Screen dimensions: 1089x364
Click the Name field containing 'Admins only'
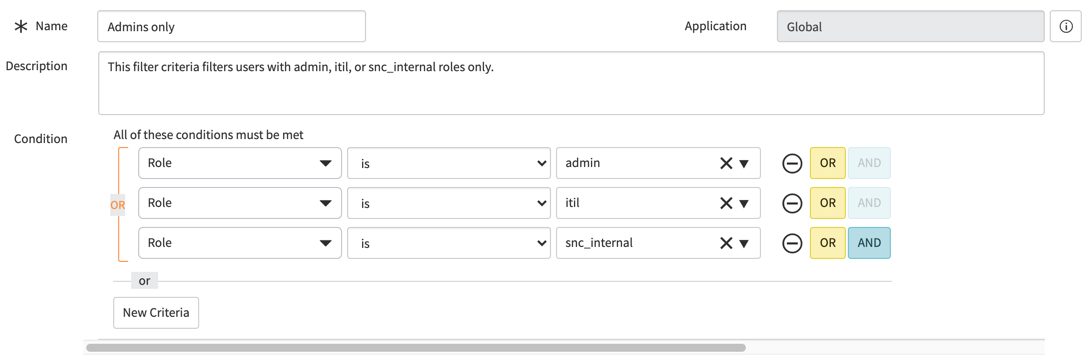point(231,26)
